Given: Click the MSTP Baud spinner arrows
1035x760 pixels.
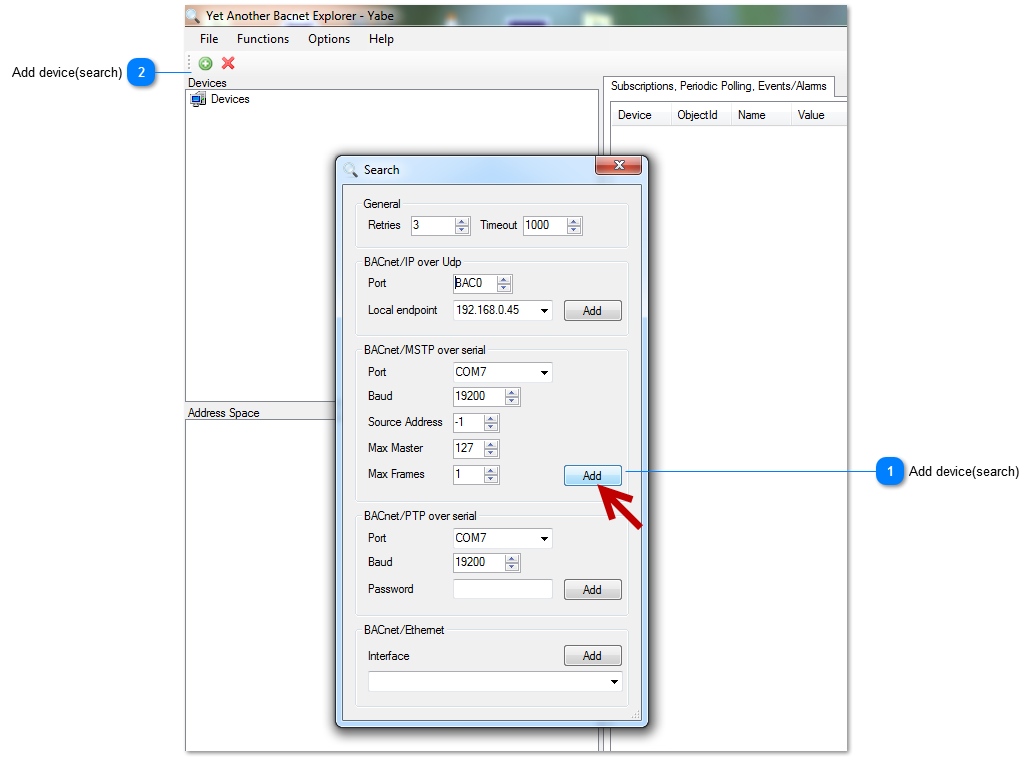Looking at the screenshot, I should (512, 397).
